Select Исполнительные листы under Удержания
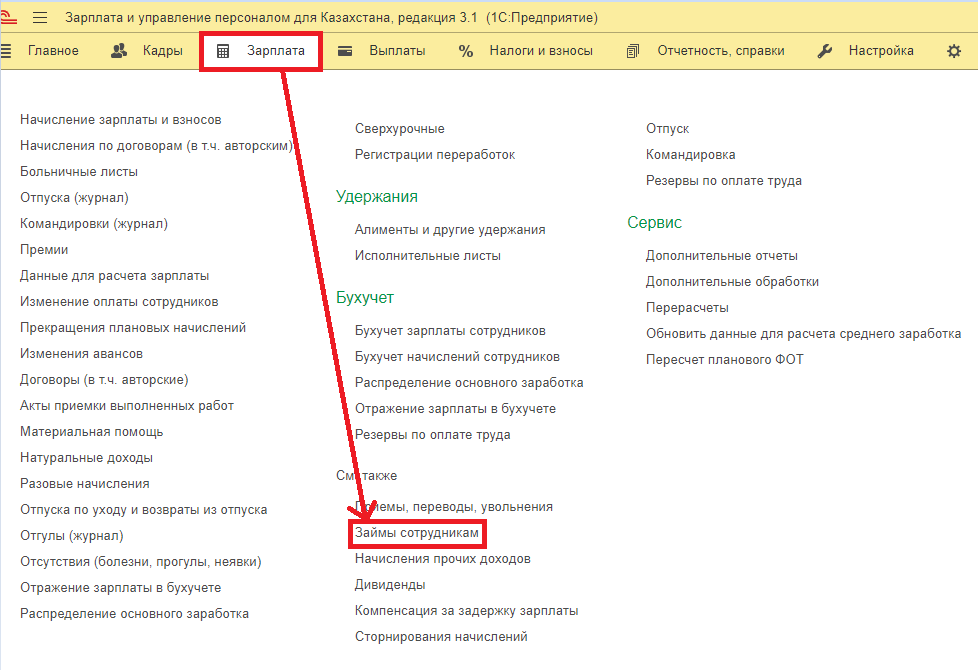The image size is (978, 670). (x=427, y=256)
